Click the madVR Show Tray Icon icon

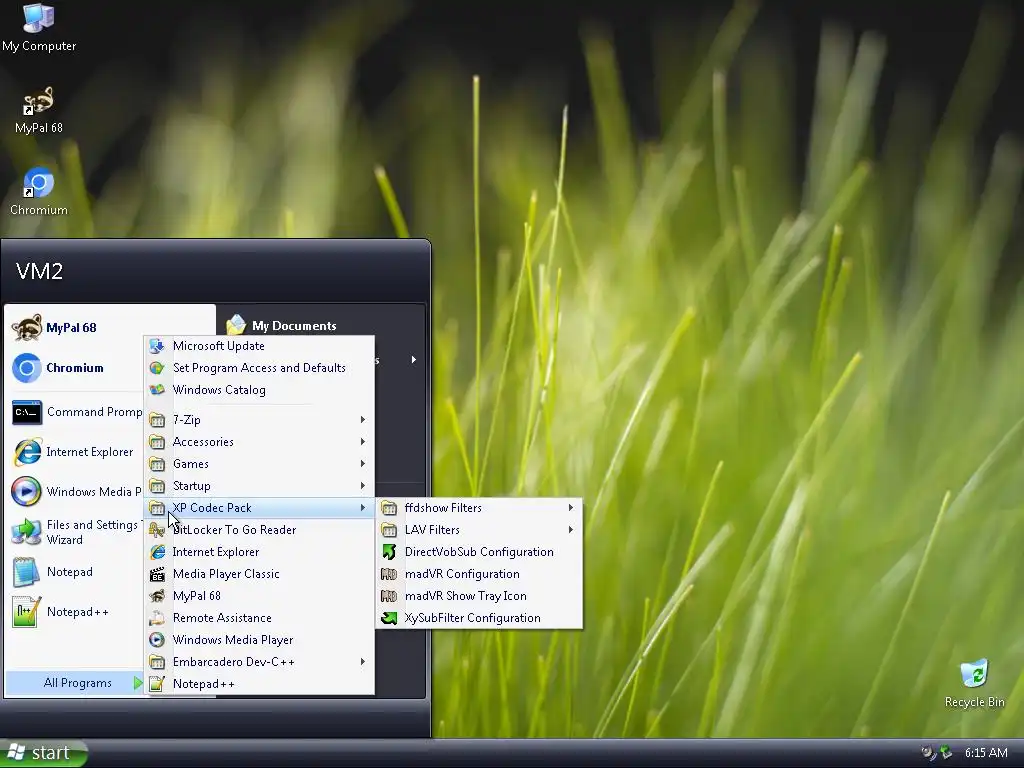389,596
